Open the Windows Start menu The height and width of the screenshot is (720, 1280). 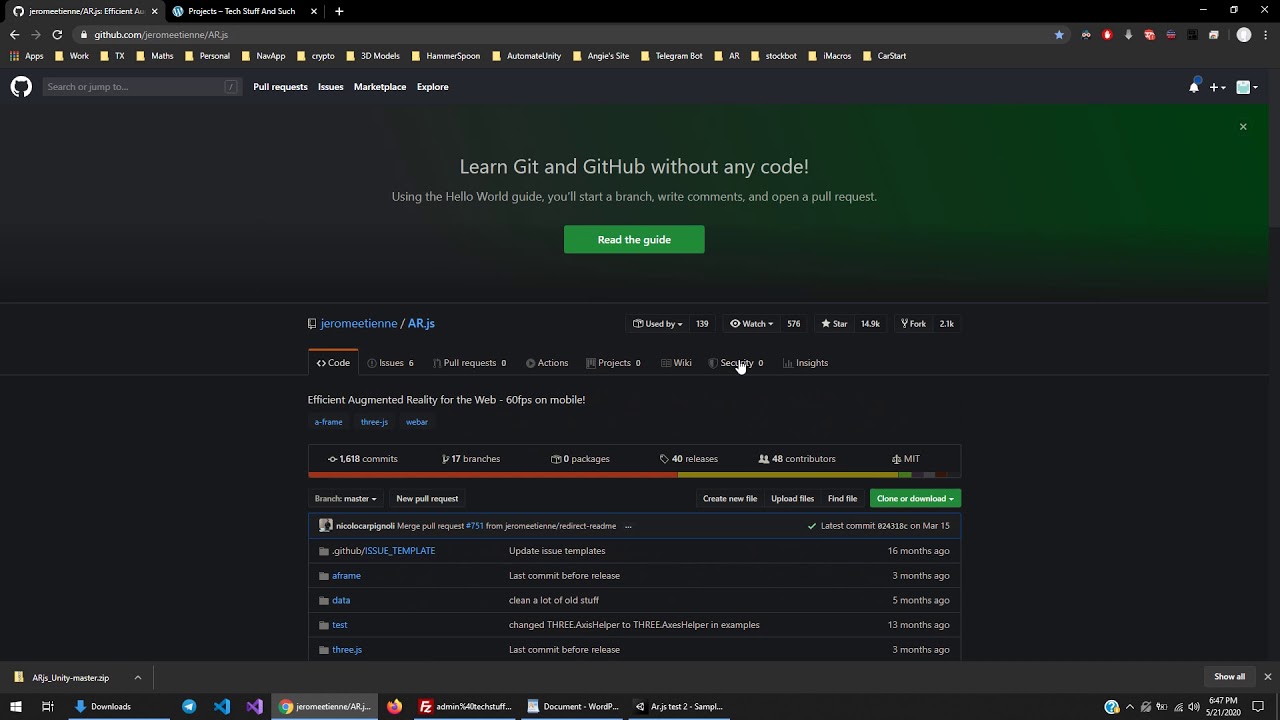pos(15,706)
